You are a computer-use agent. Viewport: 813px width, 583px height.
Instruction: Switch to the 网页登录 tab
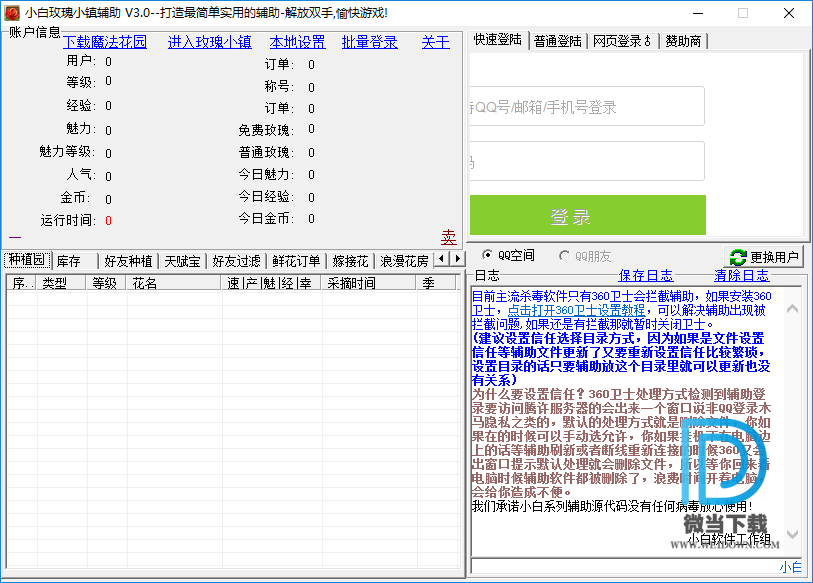click(622, 41)
